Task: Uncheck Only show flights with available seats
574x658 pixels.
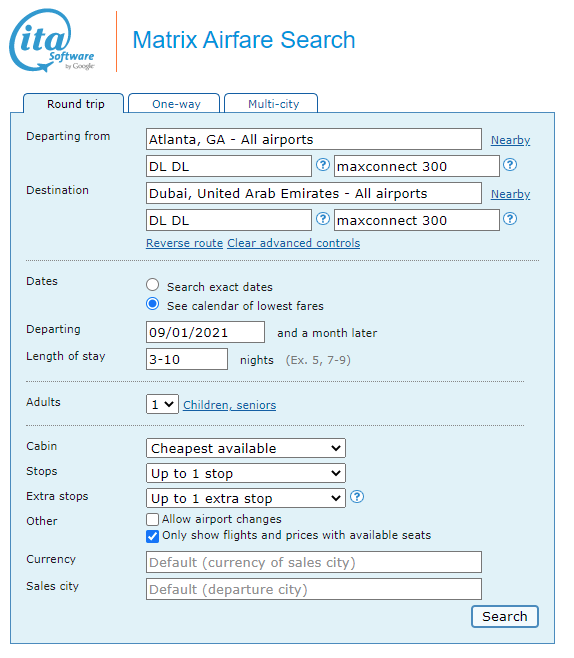Action: 153,536
